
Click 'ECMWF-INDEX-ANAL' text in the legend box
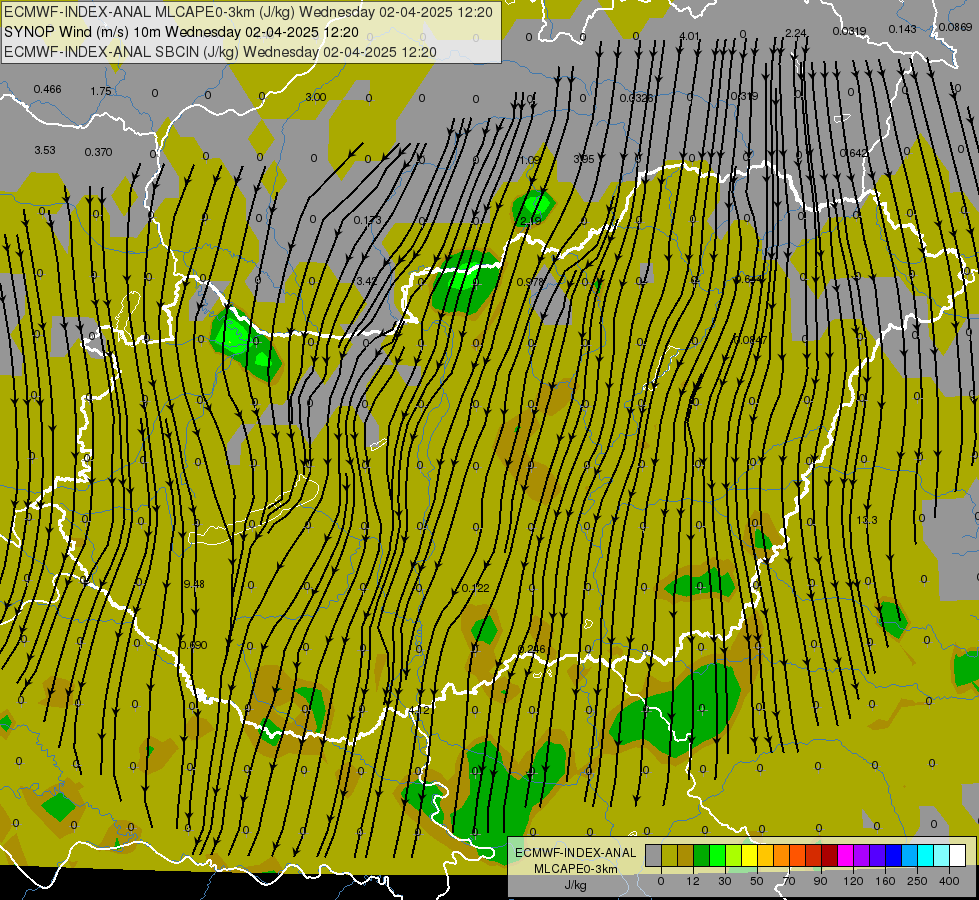coord(575,853)
